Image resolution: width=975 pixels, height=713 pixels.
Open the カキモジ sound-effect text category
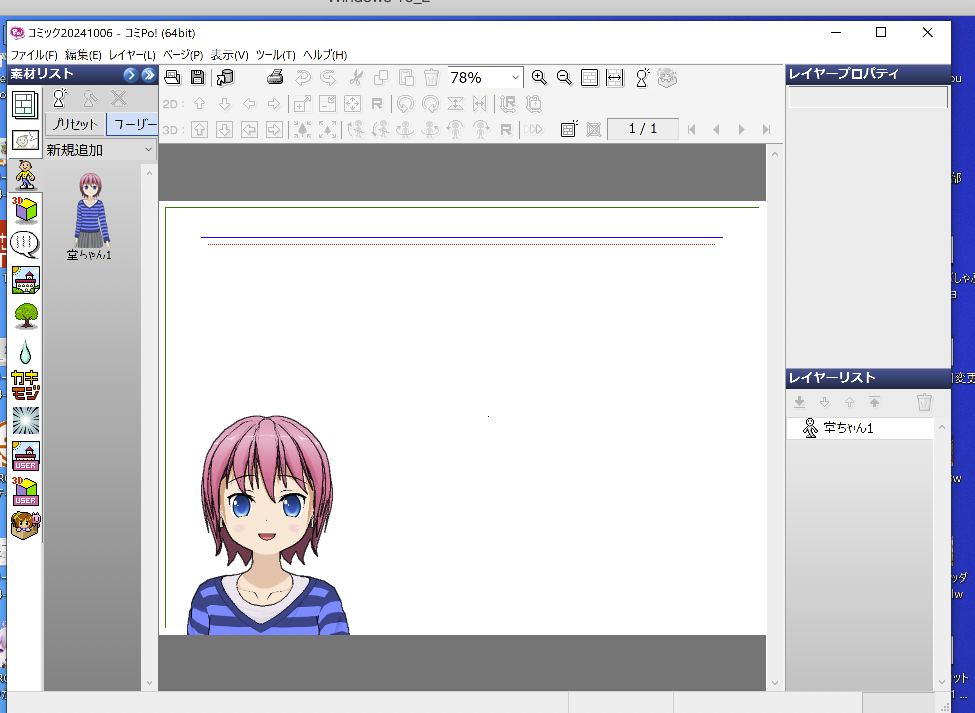(25, 385)
